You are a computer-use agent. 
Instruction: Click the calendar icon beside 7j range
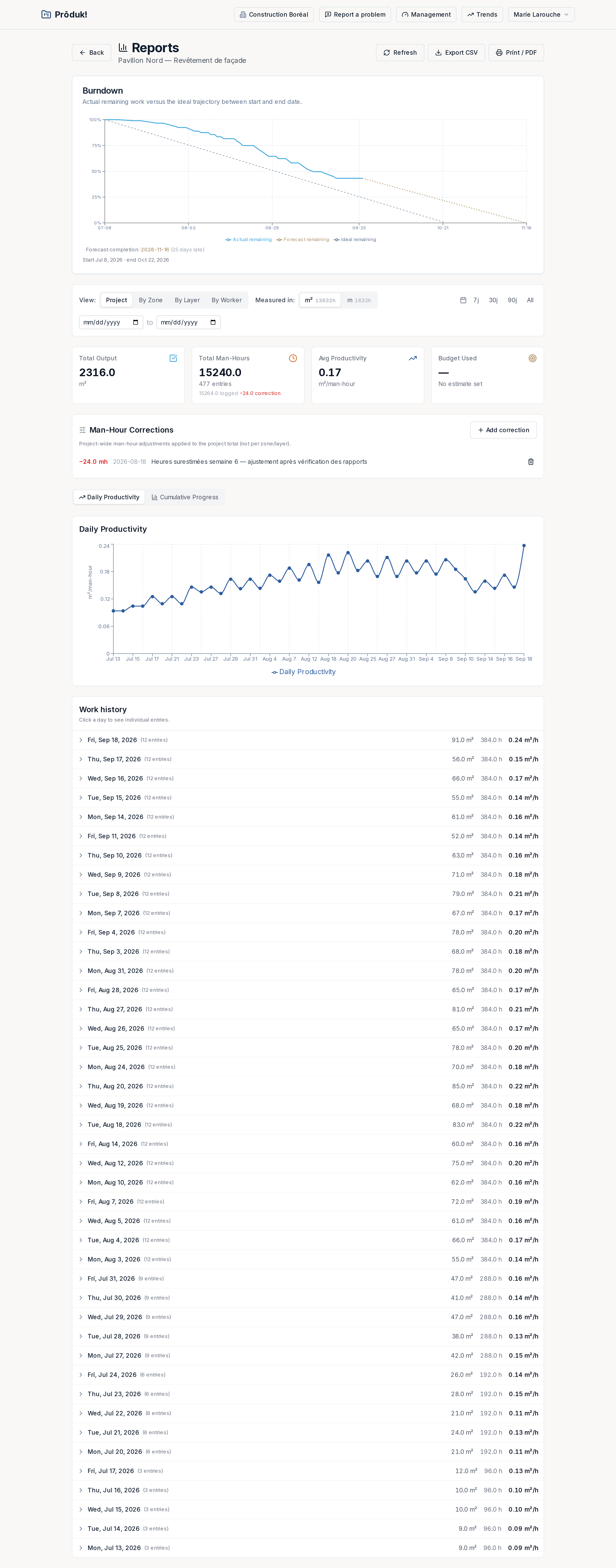463,300
